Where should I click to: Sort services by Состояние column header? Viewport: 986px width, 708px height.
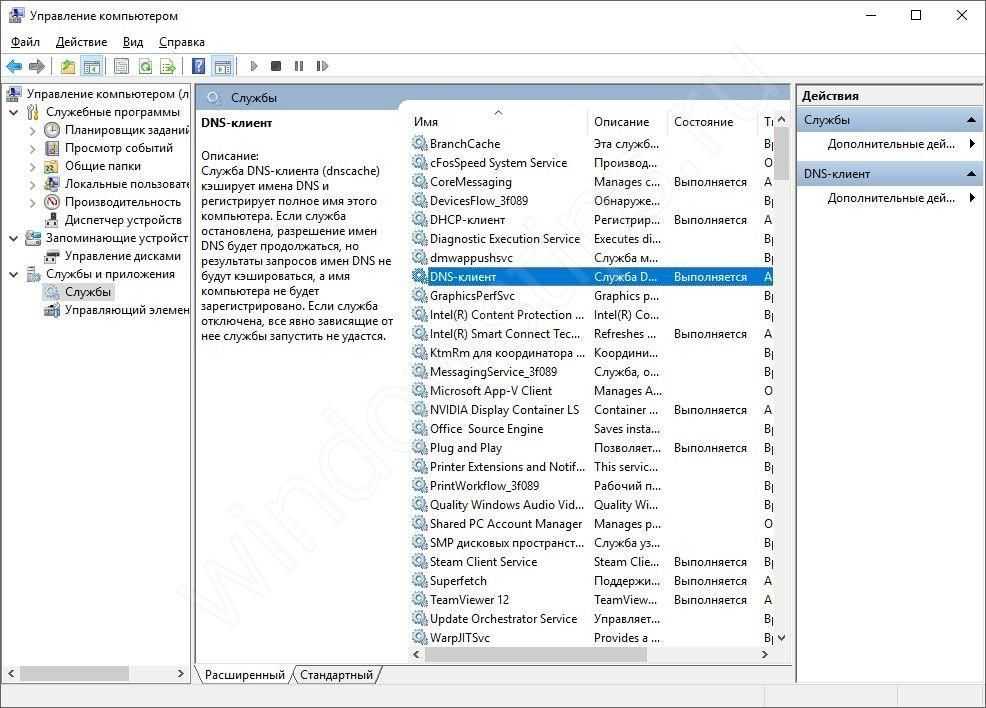[x=703, y=122]
